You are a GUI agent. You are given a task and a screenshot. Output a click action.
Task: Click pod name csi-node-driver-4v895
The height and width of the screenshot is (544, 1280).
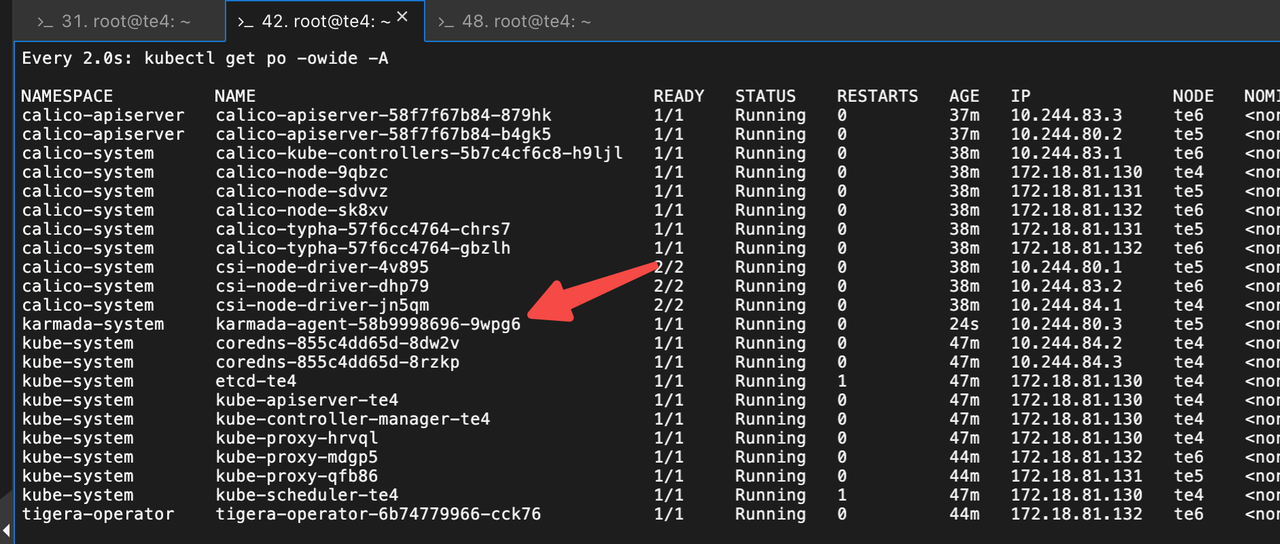tap(322, 267)
